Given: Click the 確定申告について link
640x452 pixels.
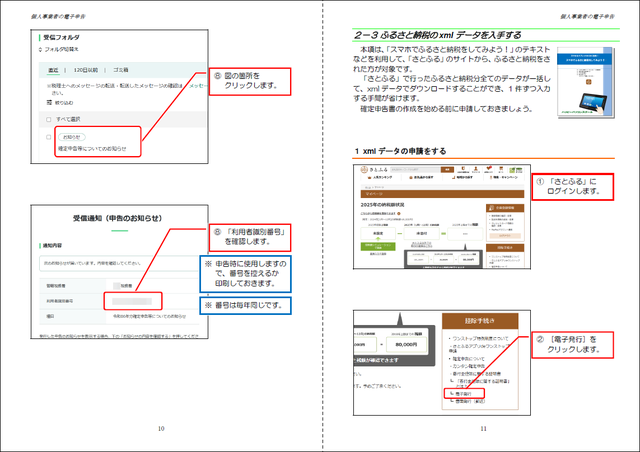Looking at the screenshot, I should pos(468,358).
